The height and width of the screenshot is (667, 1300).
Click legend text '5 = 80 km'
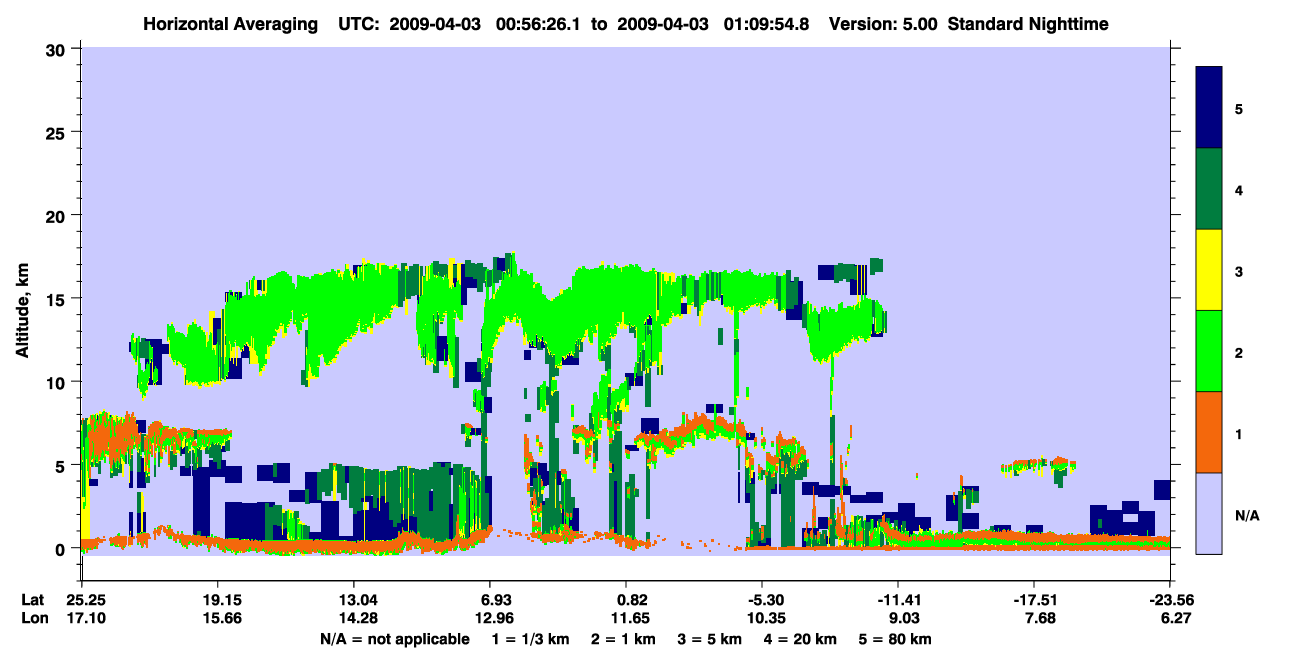click(894, 639)
